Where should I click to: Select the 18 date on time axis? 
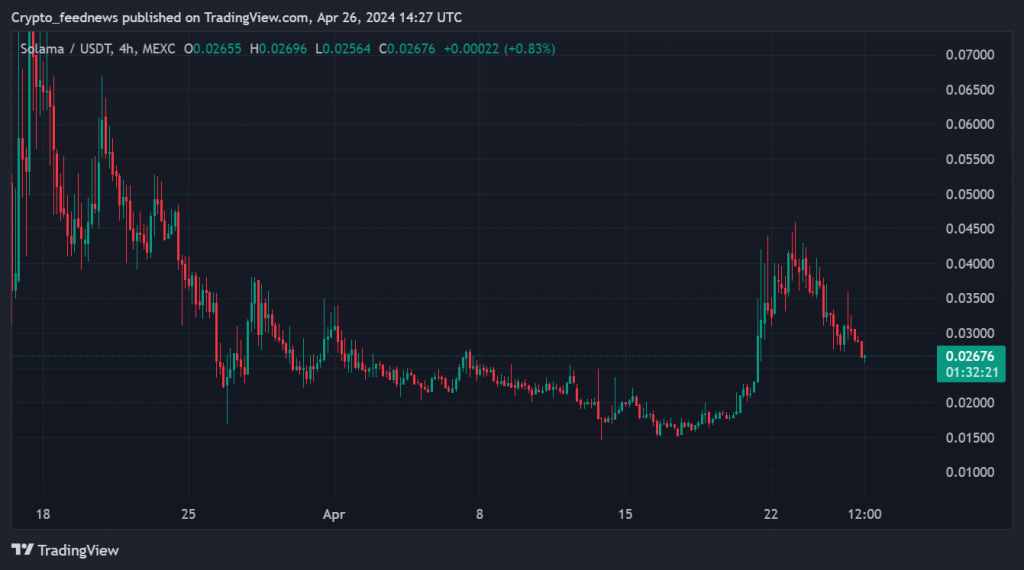click(42, 514)
